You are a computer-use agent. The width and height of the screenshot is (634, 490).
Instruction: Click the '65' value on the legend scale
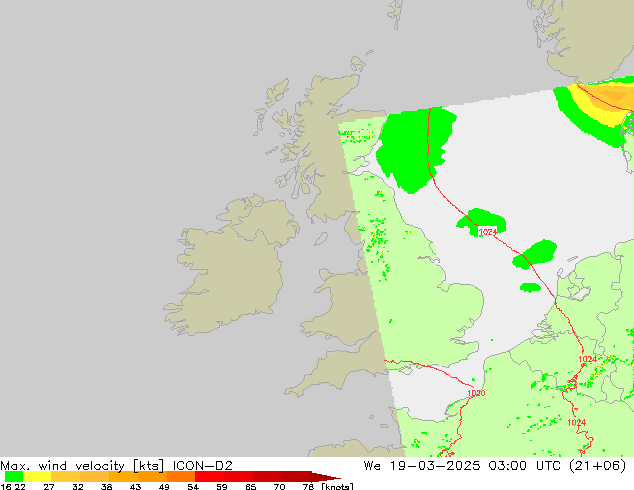(251, 486)
